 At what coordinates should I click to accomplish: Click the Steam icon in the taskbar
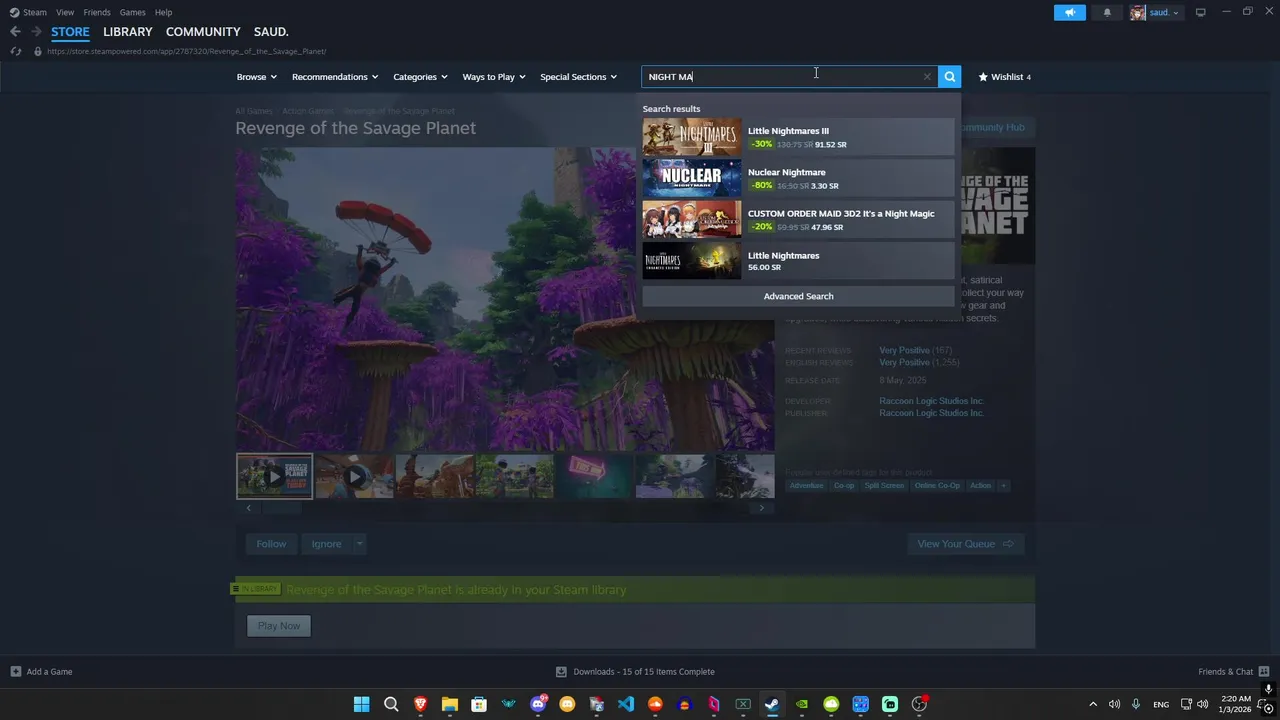tap(772, 704)
